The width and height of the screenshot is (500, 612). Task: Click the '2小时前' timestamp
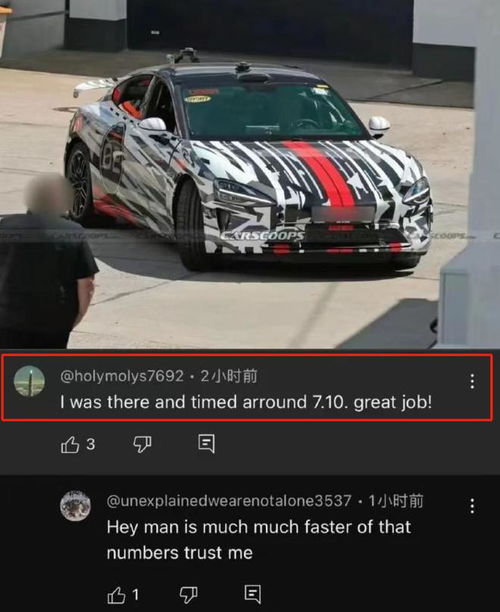[x=229, y=376]
